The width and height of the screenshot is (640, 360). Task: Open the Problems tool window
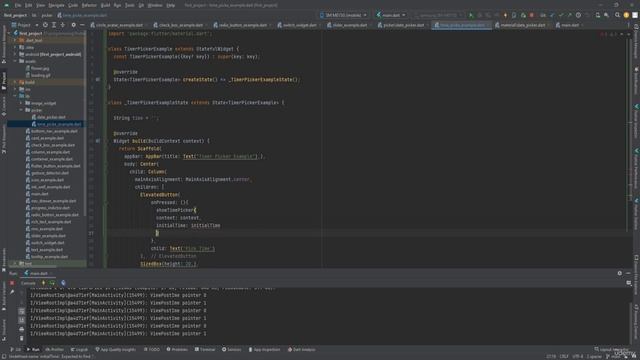177,349
